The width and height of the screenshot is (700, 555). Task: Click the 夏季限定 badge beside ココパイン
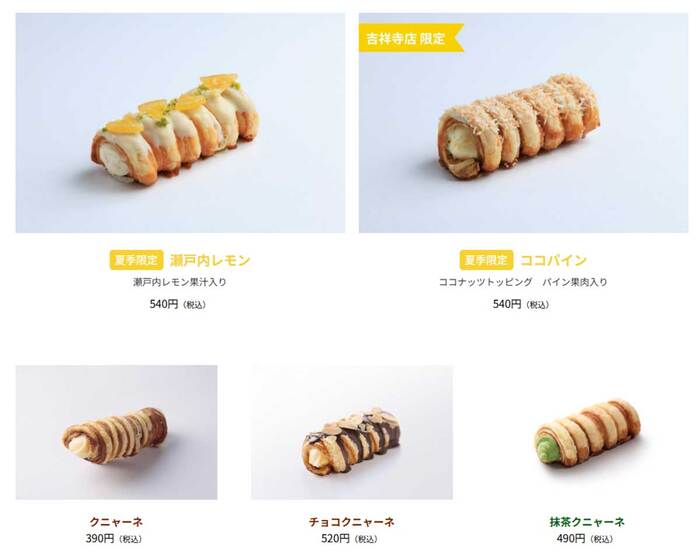(486, 260)
